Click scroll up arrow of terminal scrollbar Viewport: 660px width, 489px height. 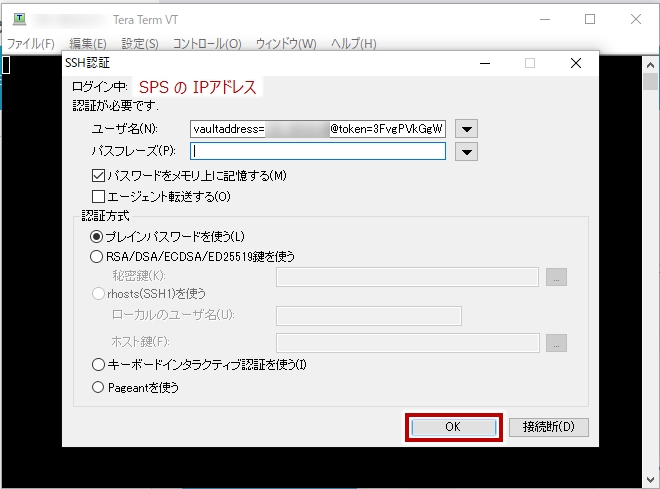(650, 65)
